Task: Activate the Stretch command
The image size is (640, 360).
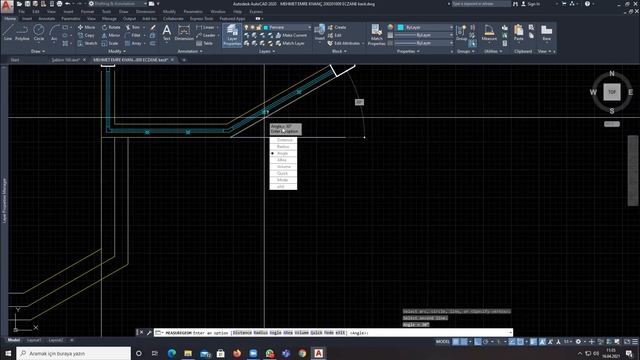Action: pyautogui.click(x=87, y=43)
